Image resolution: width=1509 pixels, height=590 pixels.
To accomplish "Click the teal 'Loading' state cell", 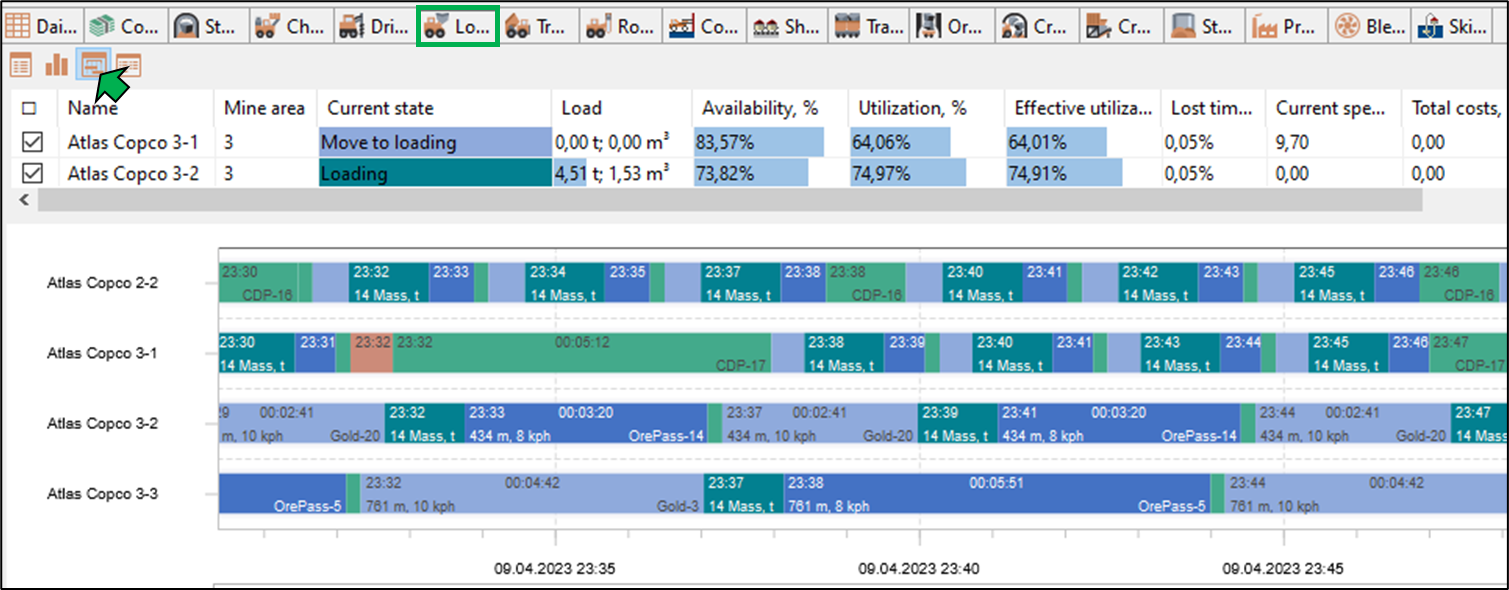I will (x=435, y=174).
